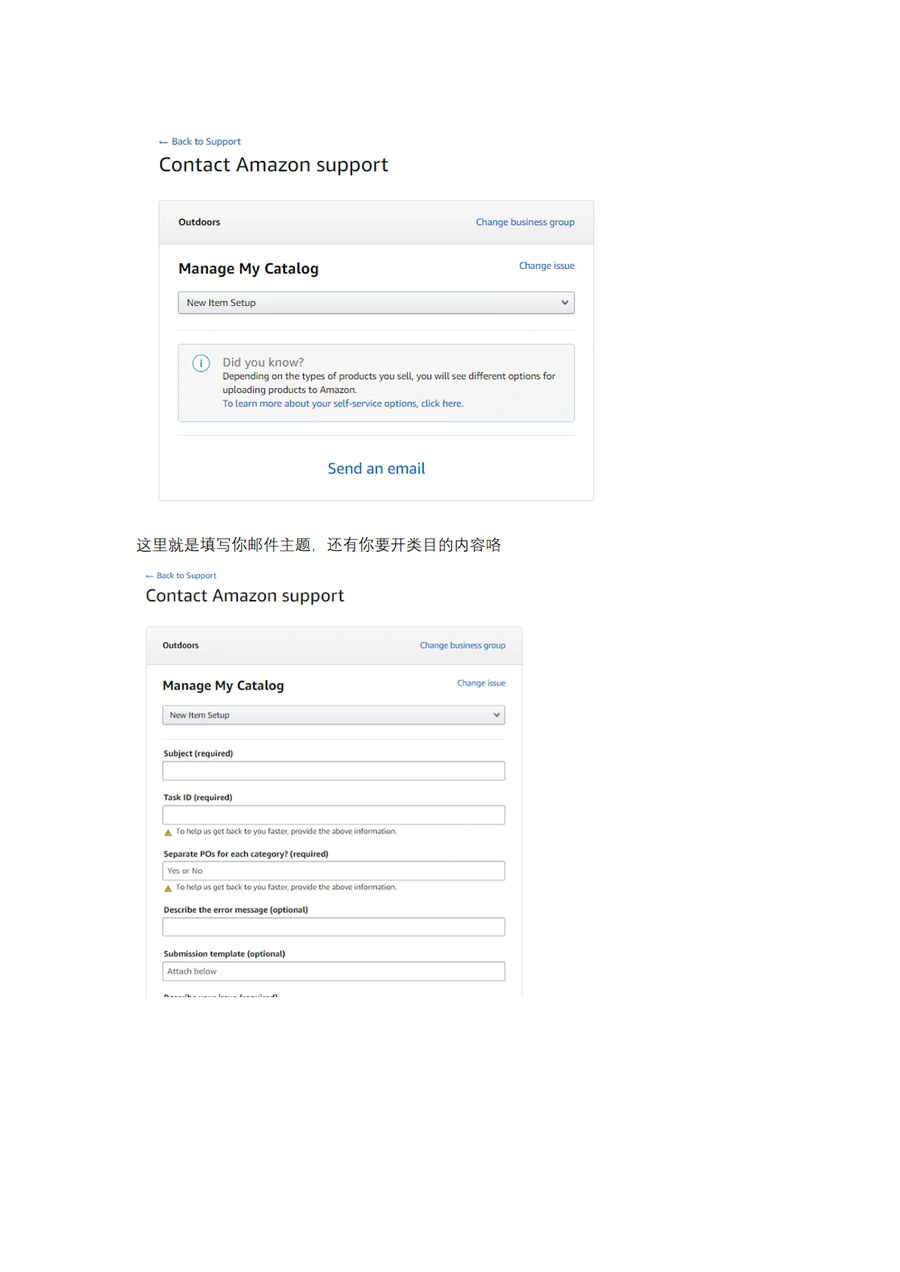Open upper New Item Setup dropdown
The height and width of the screenshot is (1272, 900).
(x=376, y=303)
